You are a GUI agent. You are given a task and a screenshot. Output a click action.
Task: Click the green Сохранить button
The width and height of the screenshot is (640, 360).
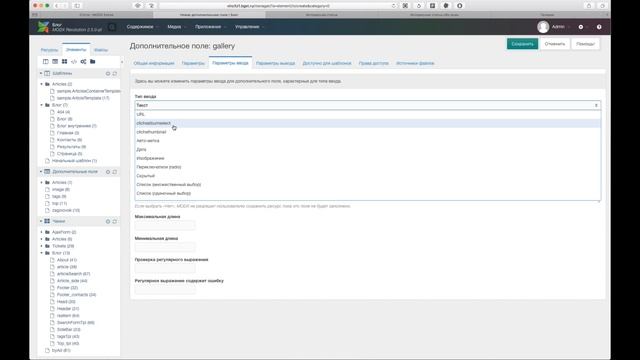point(522,44)
